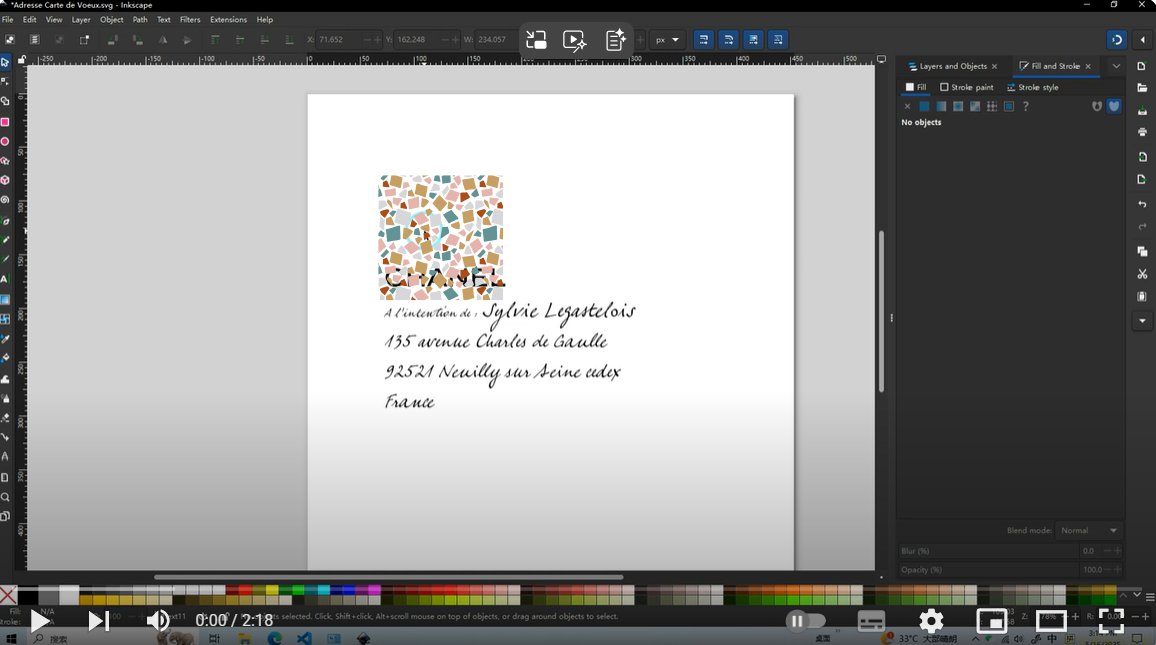Screen dimensions: 1156x645
Task: Toggle move gradients with object
Action: (x=753, y=40)
